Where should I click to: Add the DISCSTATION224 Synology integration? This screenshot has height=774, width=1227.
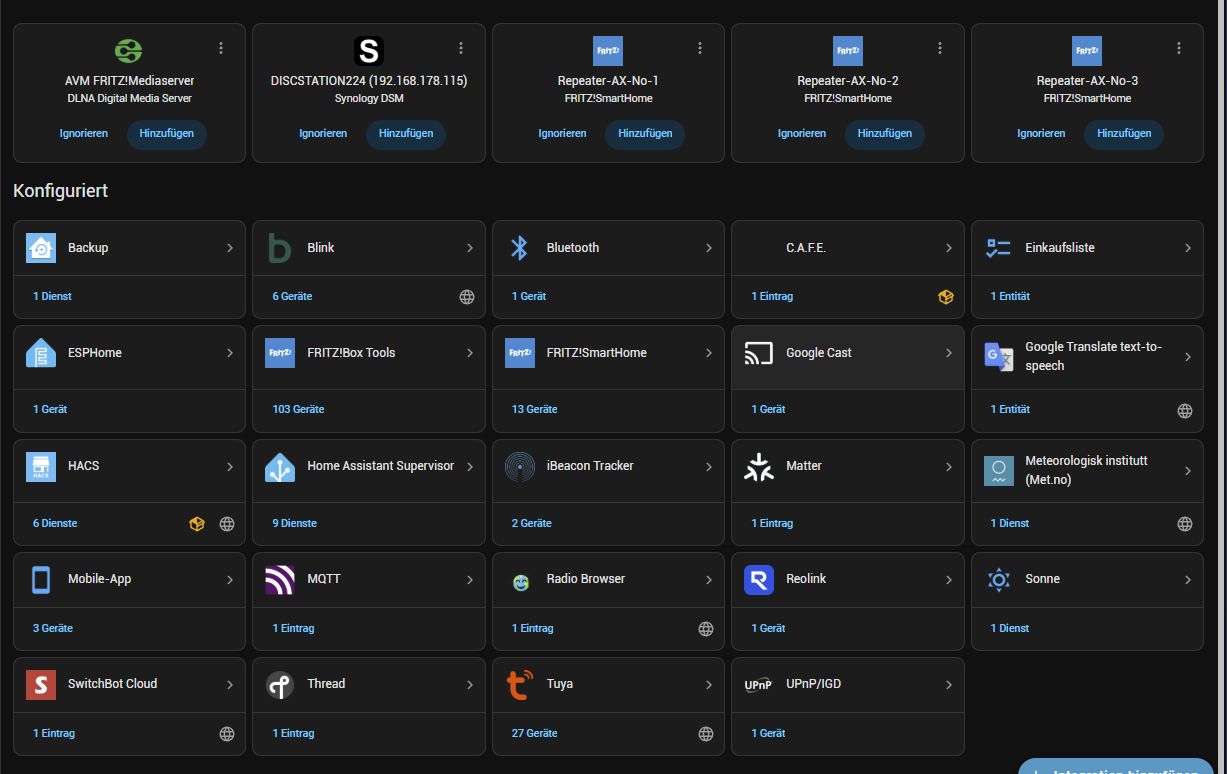click(x=406, y=134)
